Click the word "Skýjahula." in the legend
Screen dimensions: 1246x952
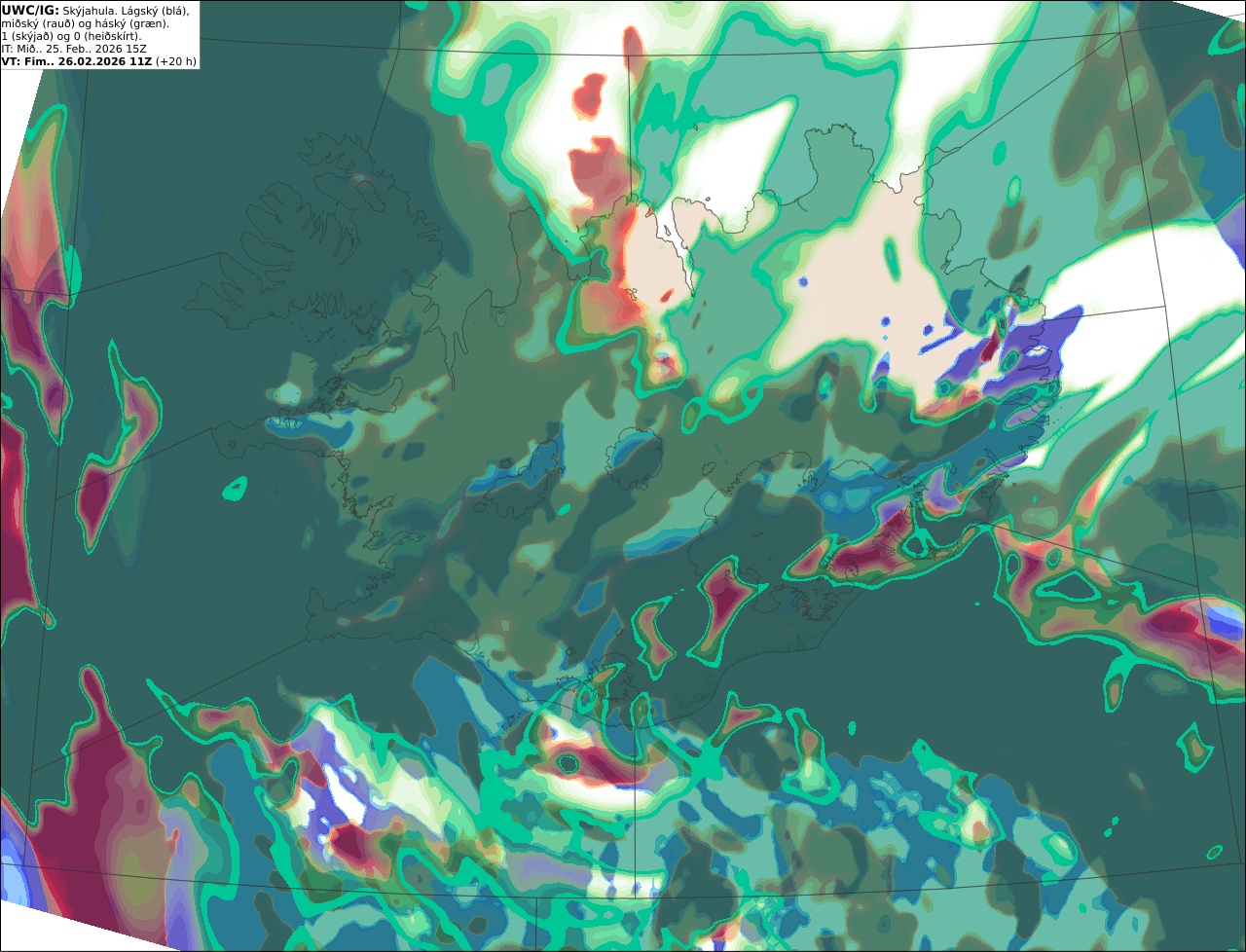pyautogui.click(x=89, y=11)
